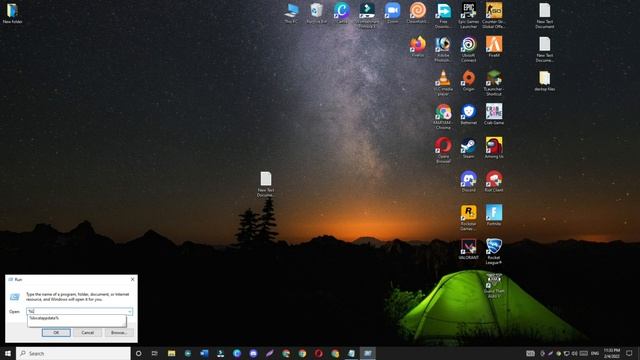The width and height of the screenshot is (640, 360).
Task: Select the Adobe Photoshop desktop shortcut
Action: click(443, 49)
